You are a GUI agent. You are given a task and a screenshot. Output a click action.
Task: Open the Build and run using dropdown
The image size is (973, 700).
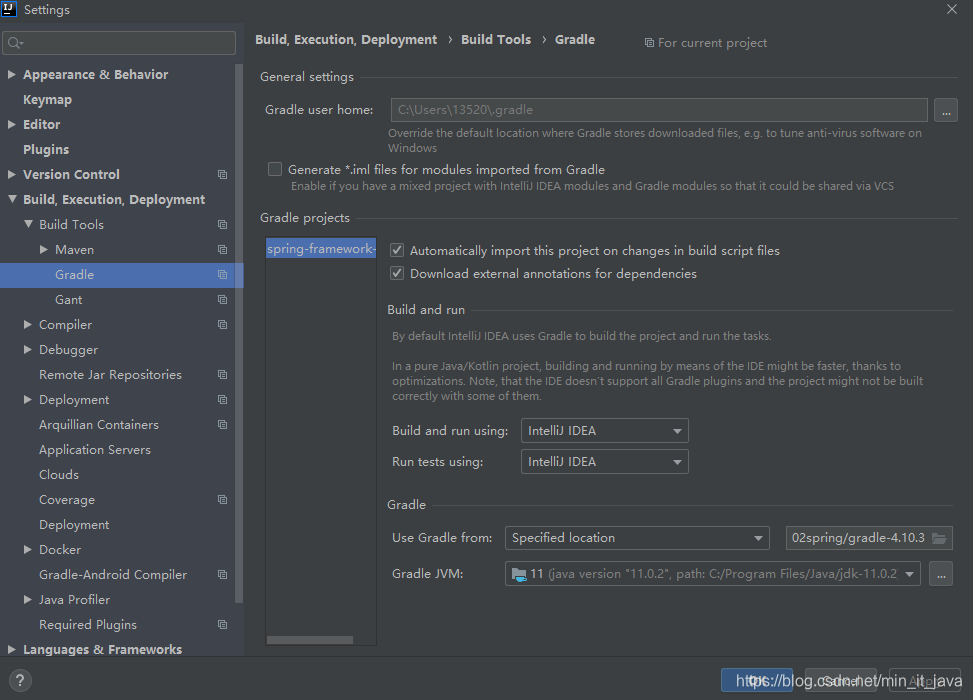coord(604,431)
